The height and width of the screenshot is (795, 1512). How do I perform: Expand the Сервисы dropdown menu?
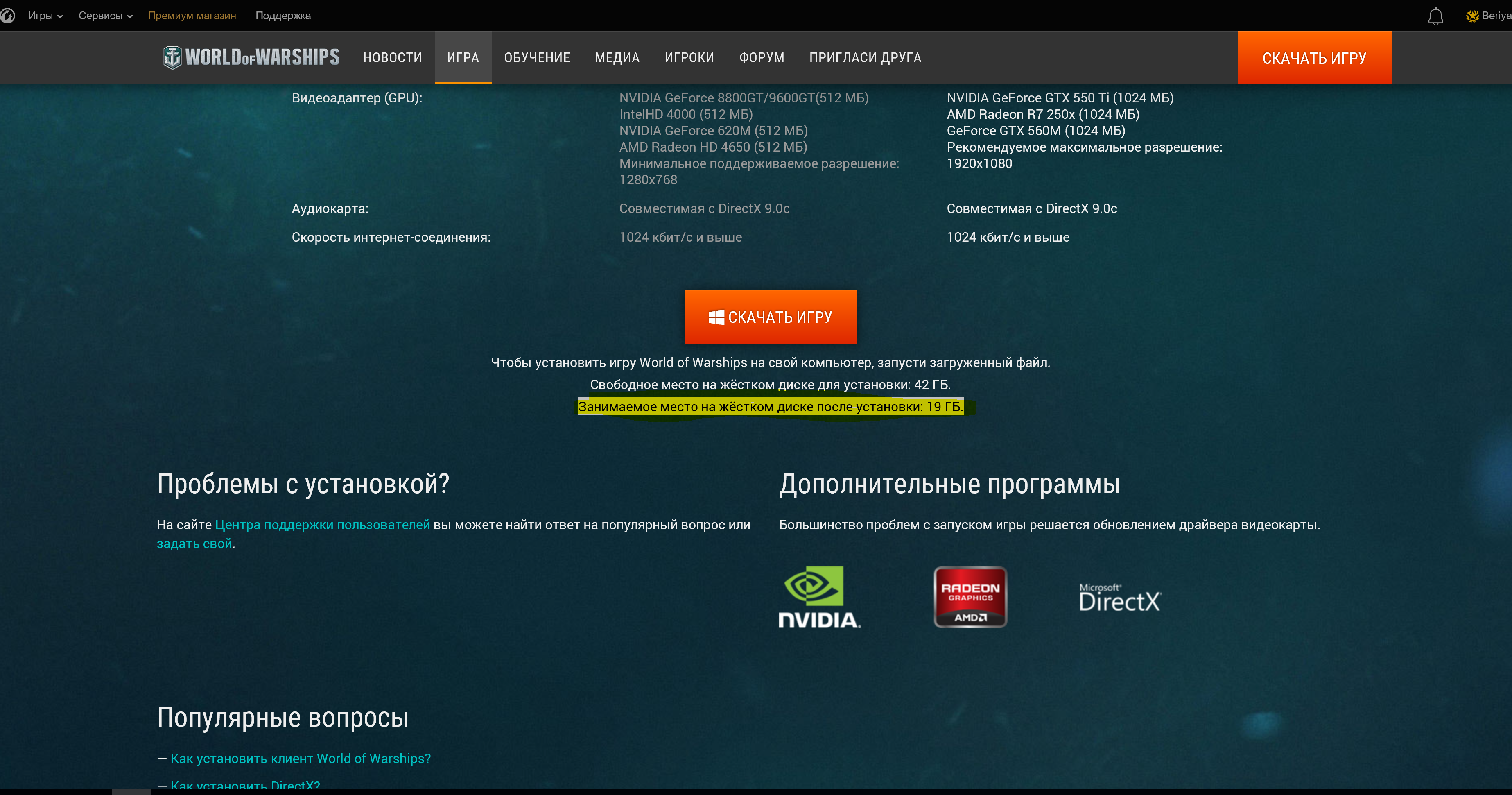point(106,16)
